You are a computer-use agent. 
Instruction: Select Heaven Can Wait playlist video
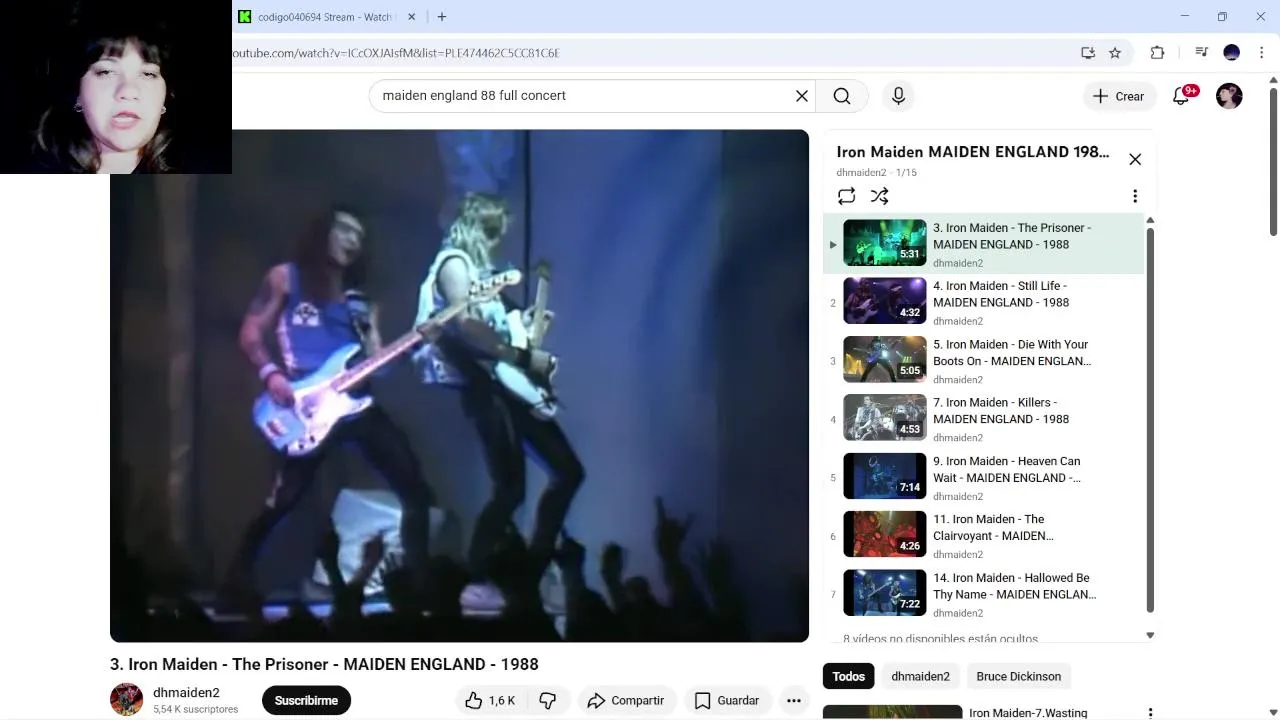click(x=983, y=477)
